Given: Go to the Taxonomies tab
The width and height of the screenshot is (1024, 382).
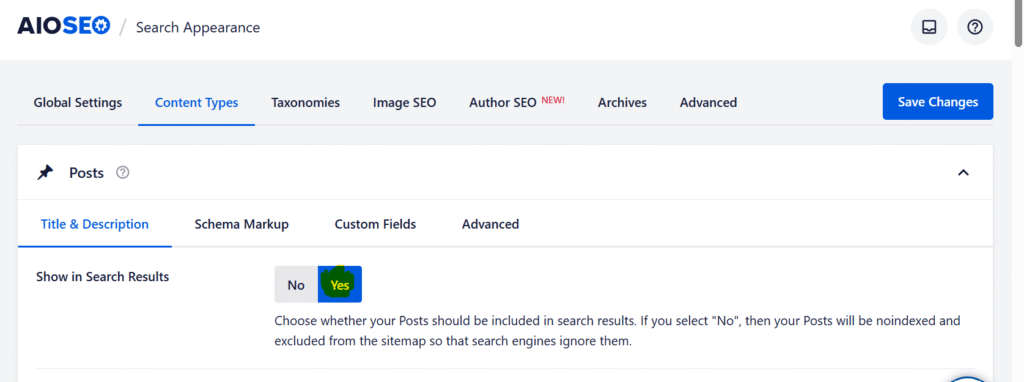Looking at the screenshot, I should click(306, 103).
